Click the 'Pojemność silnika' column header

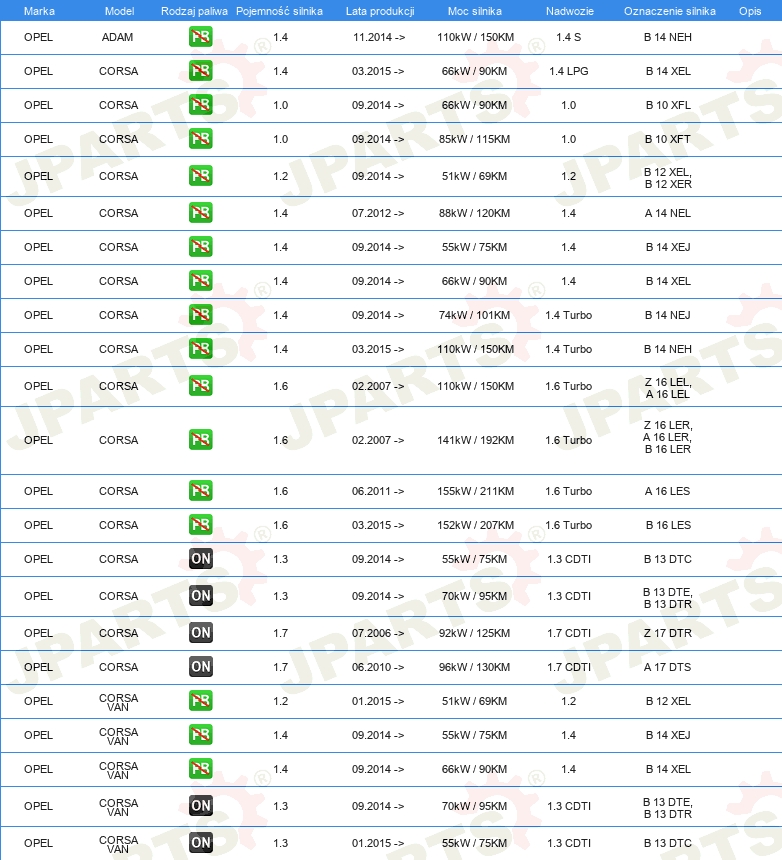[279, 11]
